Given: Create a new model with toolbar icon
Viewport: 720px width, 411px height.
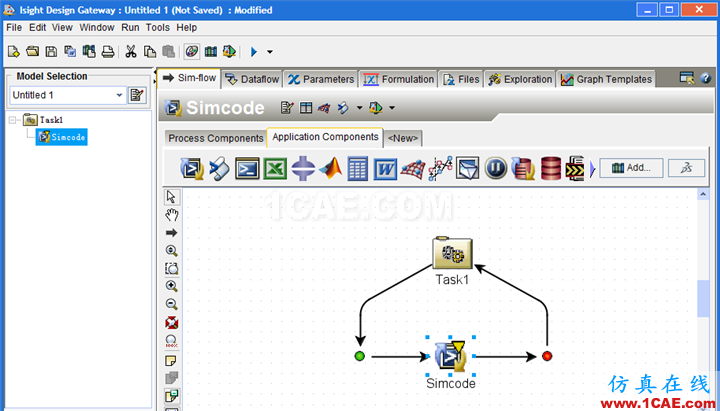Looking at the screenshot, I should 13,51.
